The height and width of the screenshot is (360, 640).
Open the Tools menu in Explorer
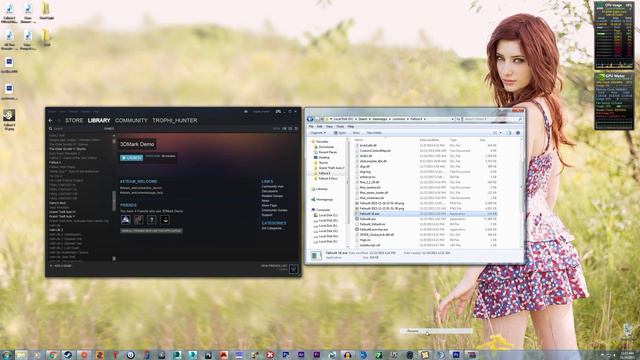[340, 127]
